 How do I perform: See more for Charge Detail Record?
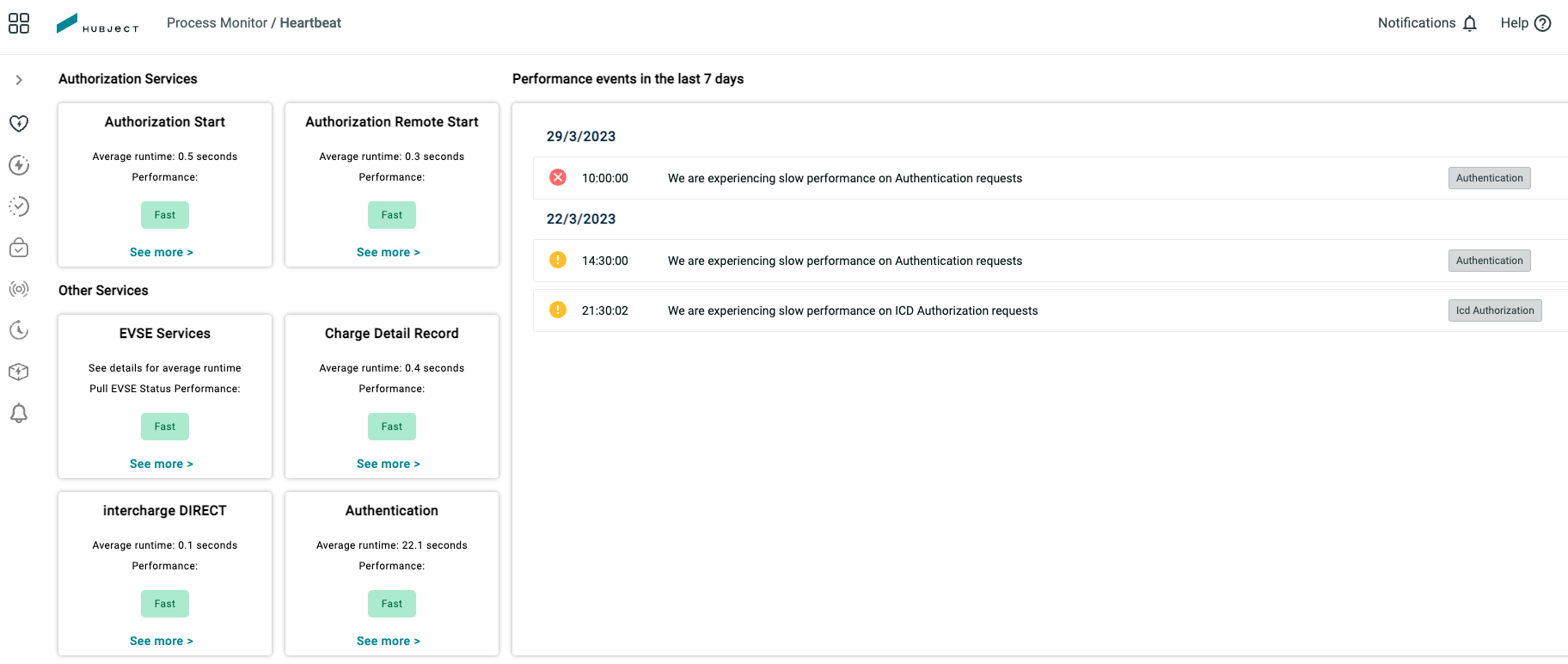pyautogui.click(x=389, y=464)
